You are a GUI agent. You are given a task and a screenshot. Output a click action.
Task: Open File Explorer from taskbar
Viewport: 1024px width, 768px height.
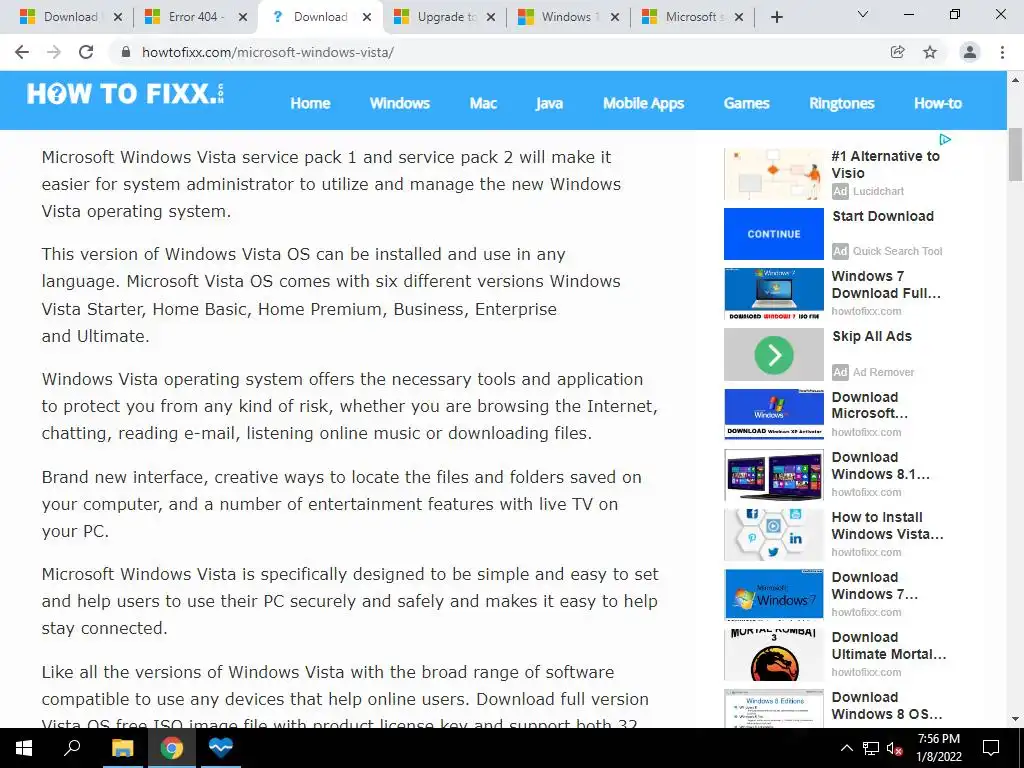tap(122, 748)
